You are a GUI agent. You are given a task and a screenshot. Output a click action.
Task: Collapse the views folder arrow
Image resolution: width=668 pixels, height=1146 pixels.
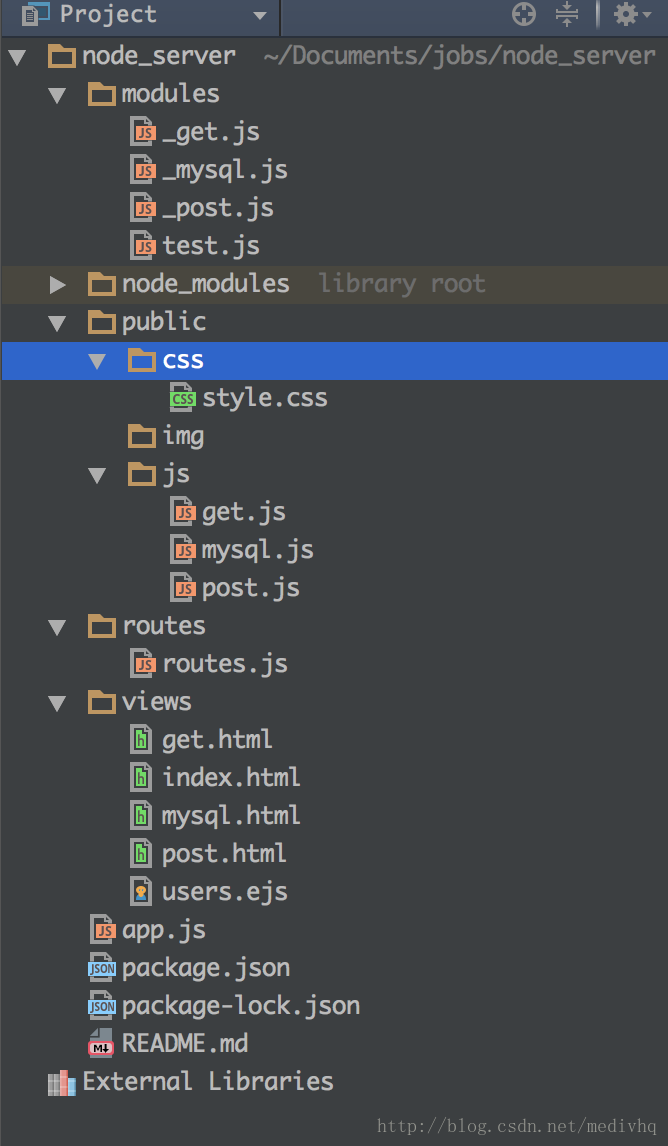click(57, 703)
